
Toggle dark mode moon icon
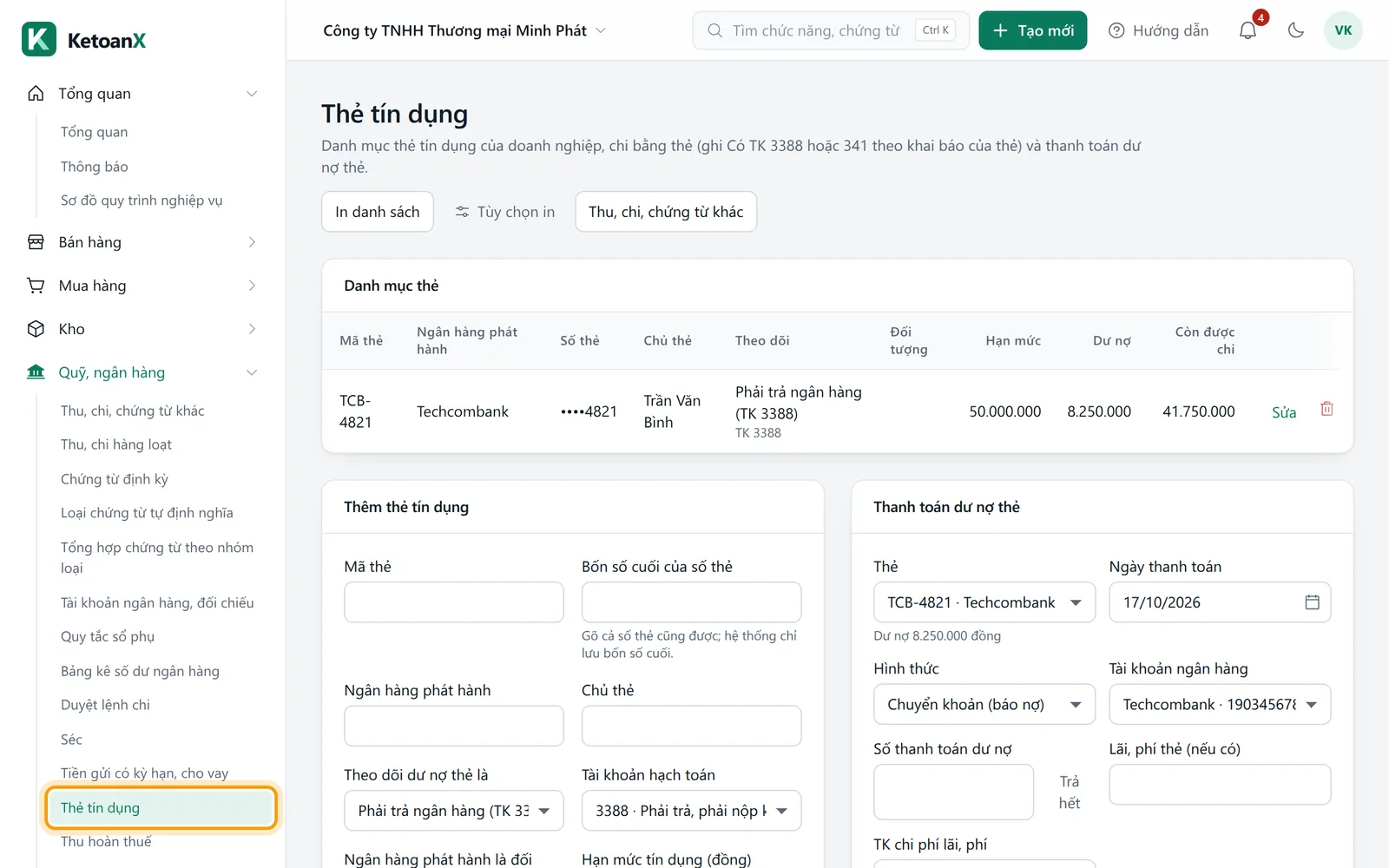(x=1296, y=30)
